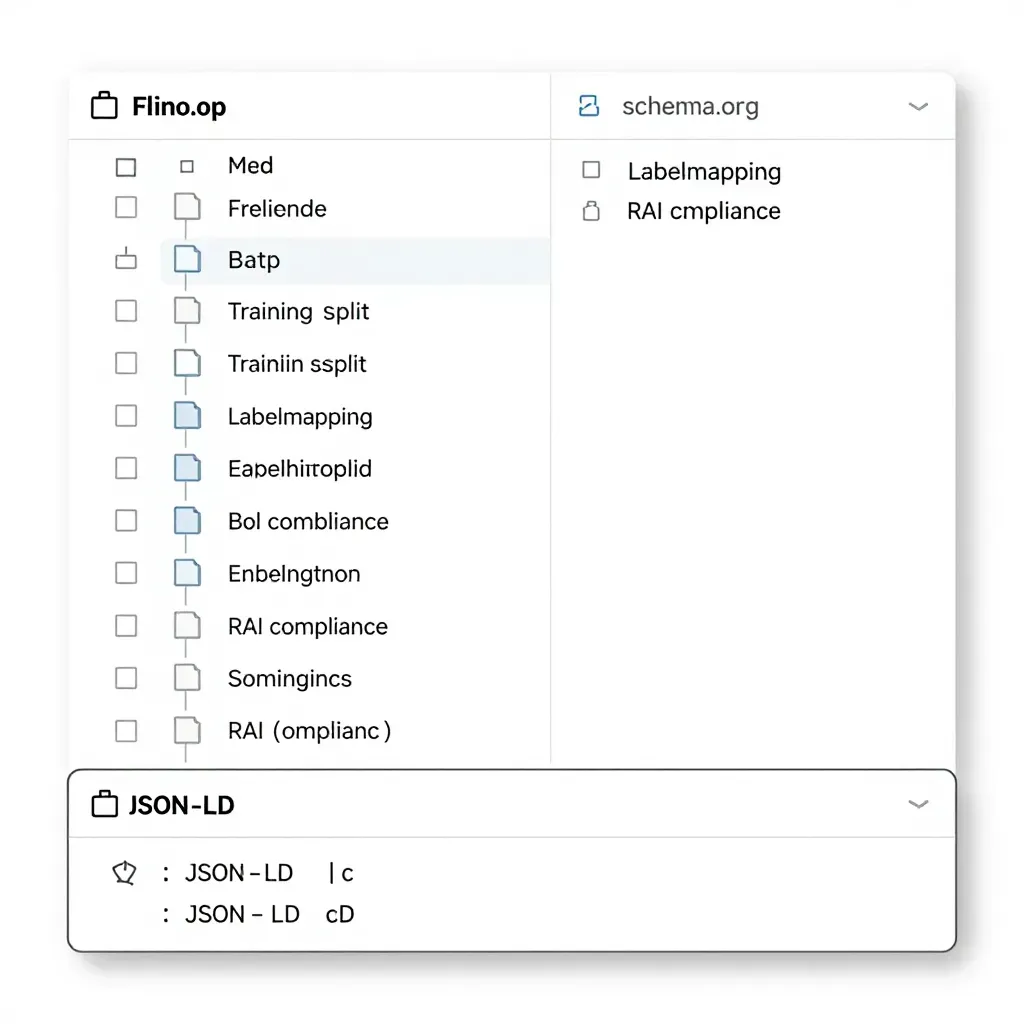Tick the checkbox for Training split
The image size is (1024, 1024).
click(x=126, y=311)
